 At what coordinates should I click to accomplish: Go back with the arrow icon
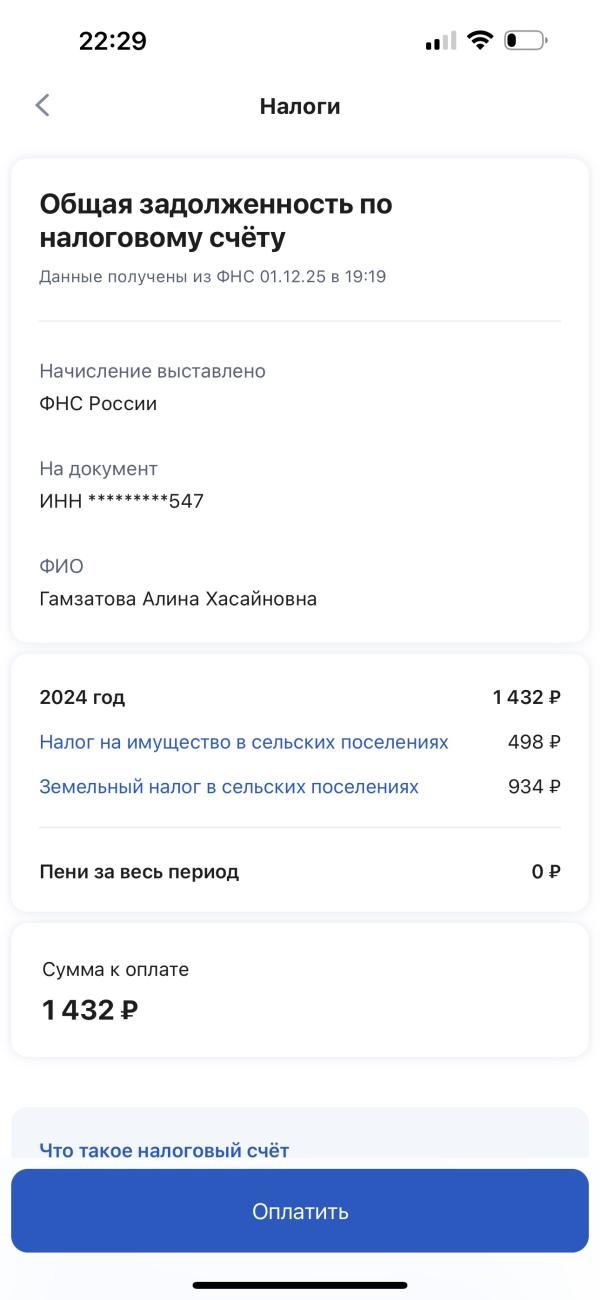click(42, 106)
